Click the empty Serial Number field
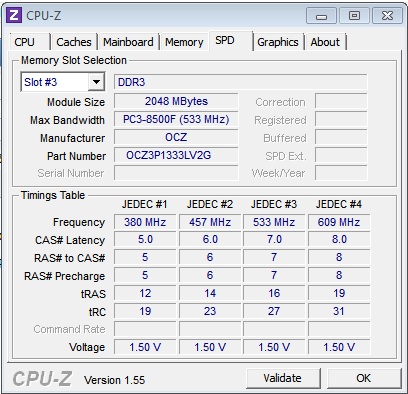The image size is (408, 394). 176,173
